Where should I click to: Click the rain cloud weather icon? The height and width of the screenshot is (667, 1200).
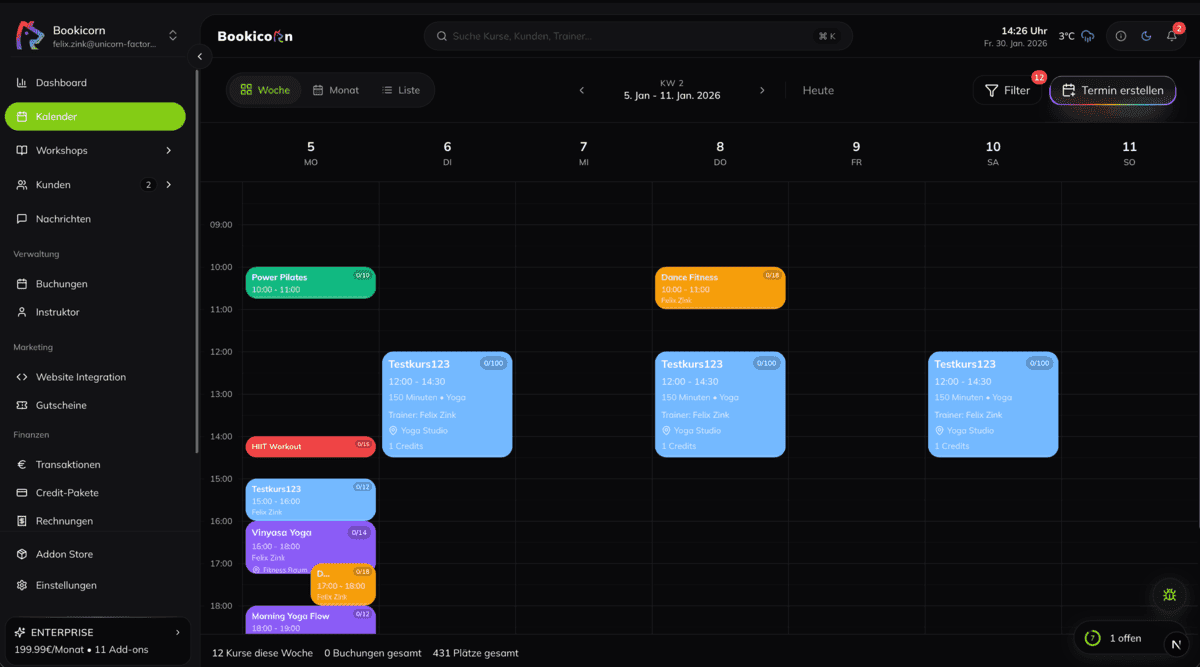pyautogui.click(x=1088, y=36)
